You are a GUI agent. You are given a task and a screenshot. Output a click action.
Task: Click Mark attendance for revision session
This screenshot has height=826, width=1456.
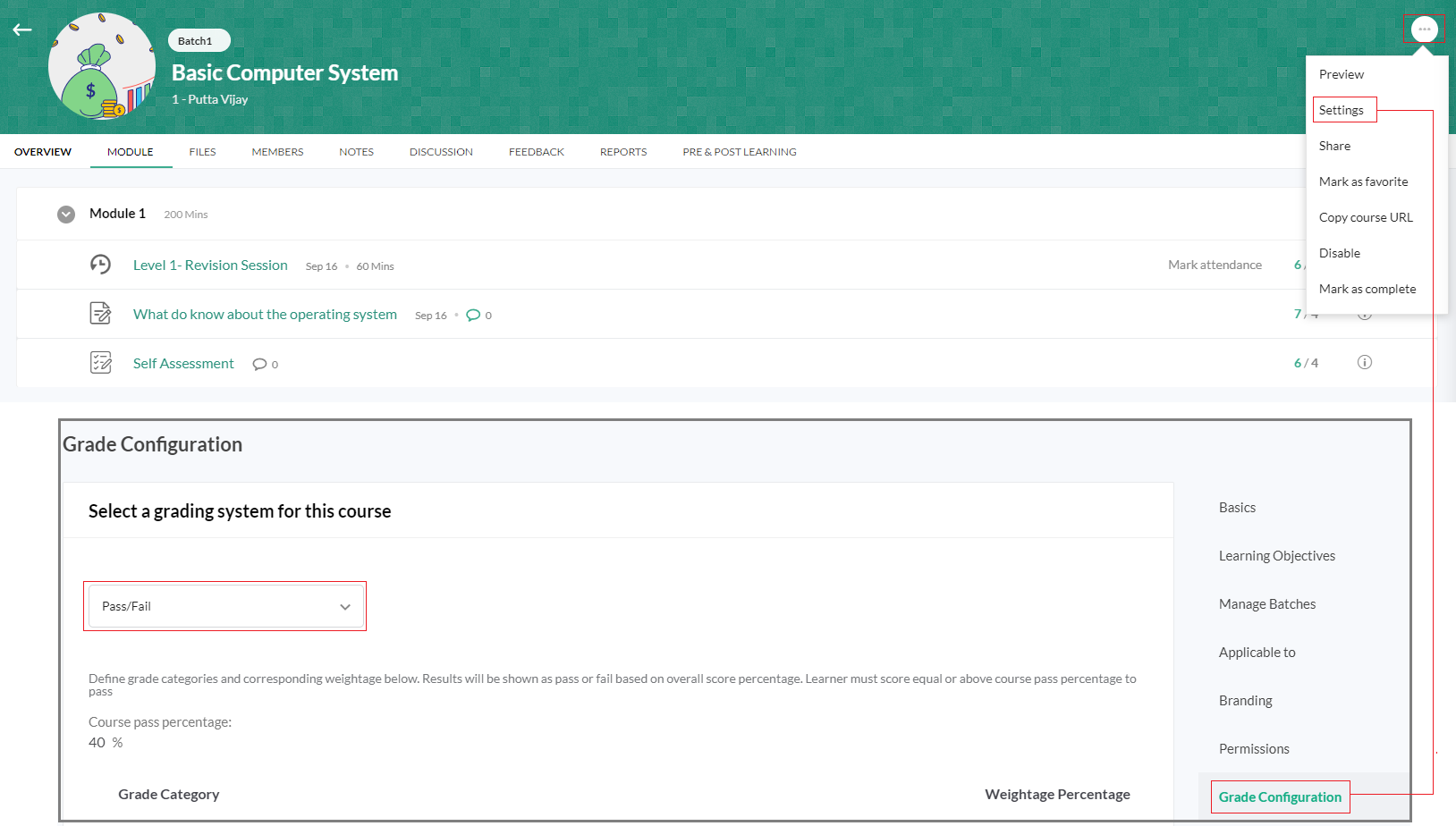pos(1215,265)
